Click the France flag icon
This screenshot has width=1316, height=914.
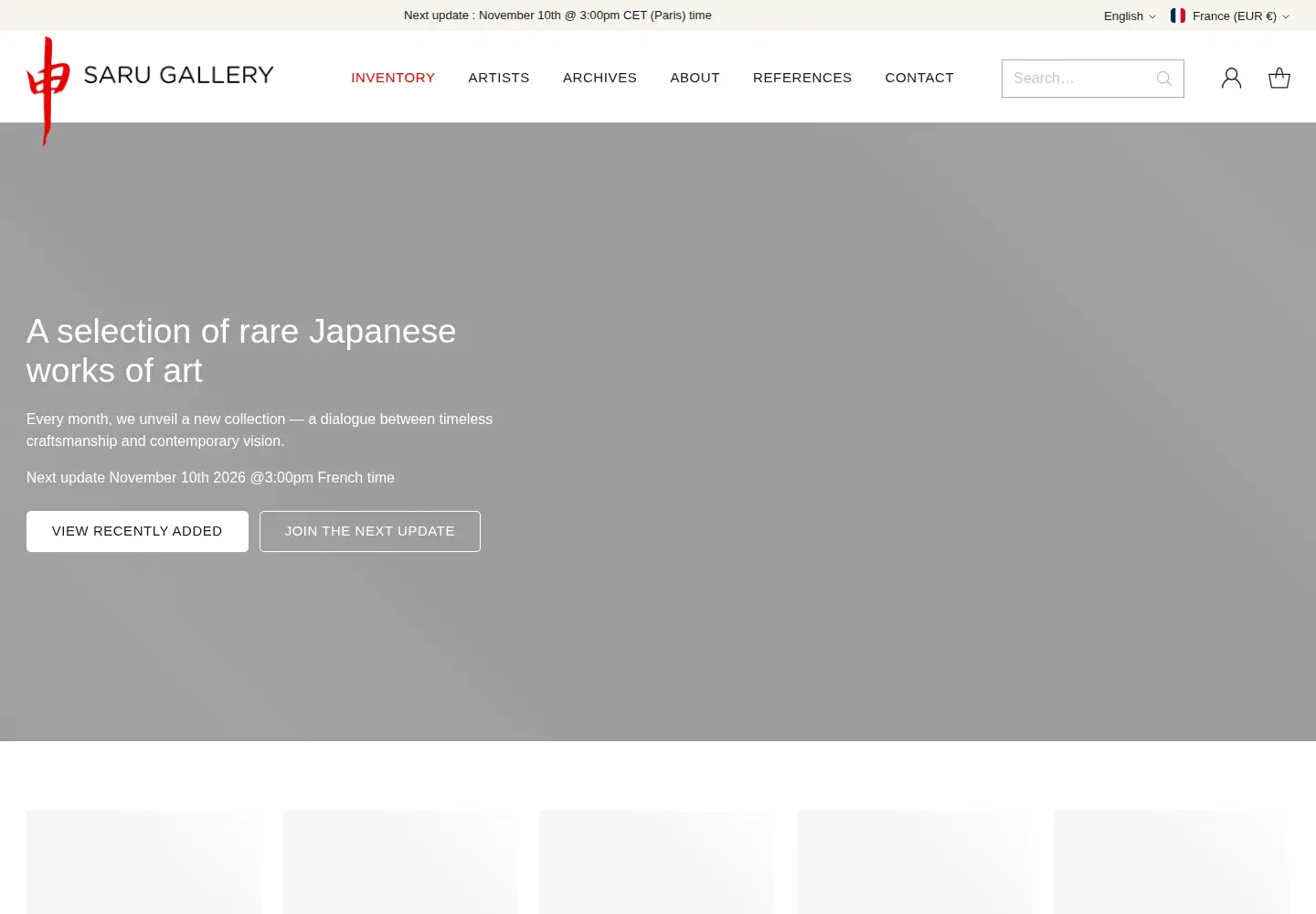coord(1178,16)
